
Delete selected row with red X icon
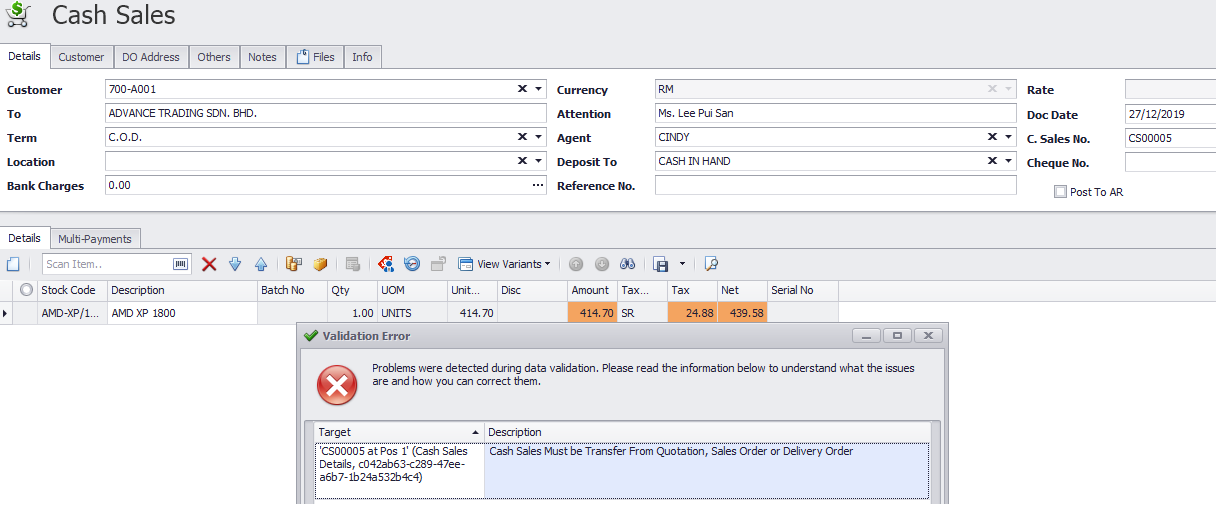[209, 264]
